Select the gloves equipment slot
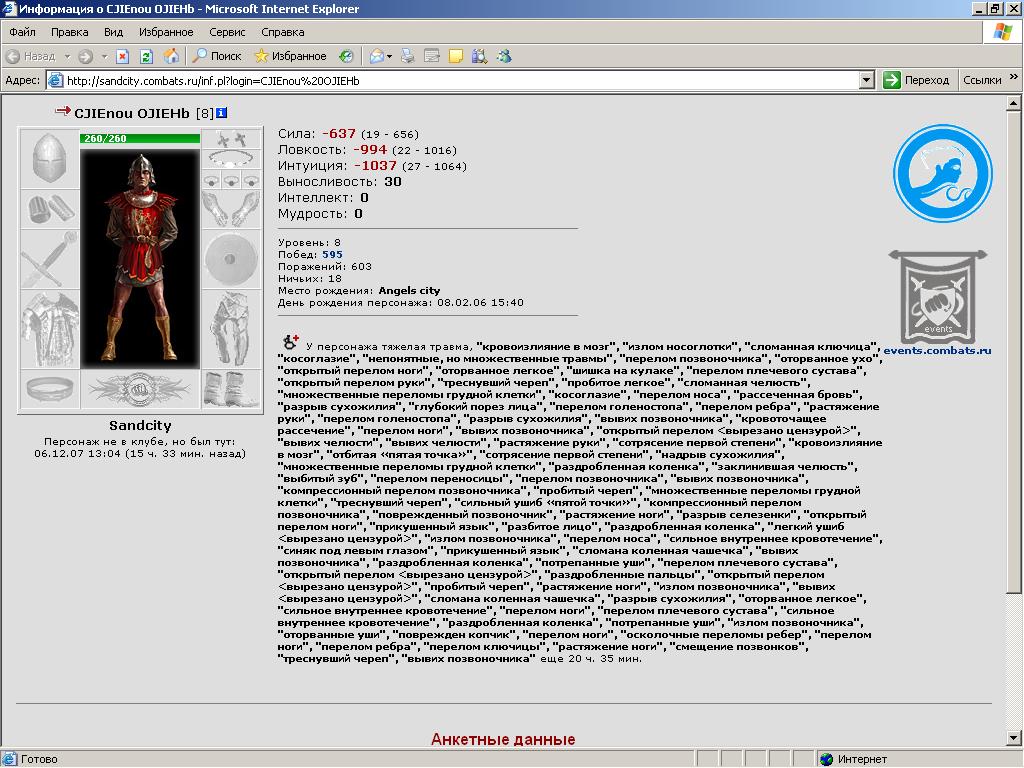 [231, 209]
